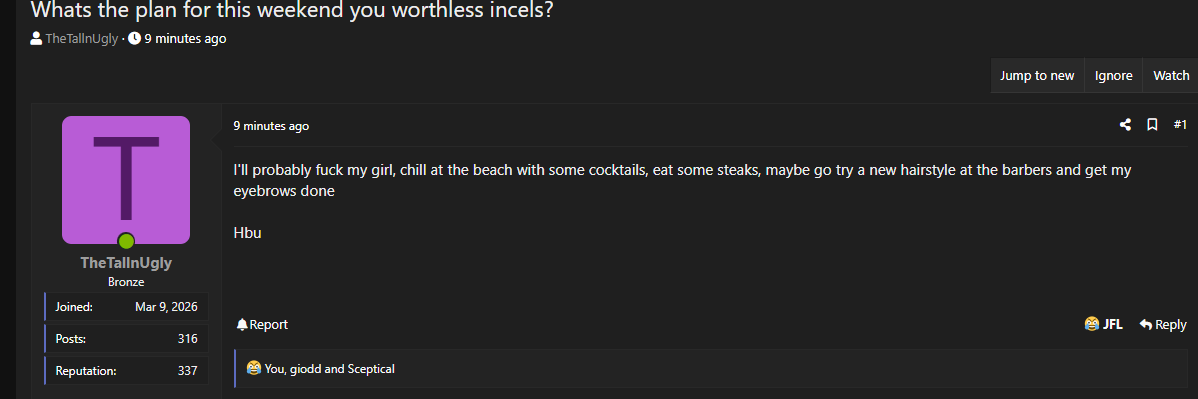
Task: Click the Reply text button
Action: (x=1170, y=325)
